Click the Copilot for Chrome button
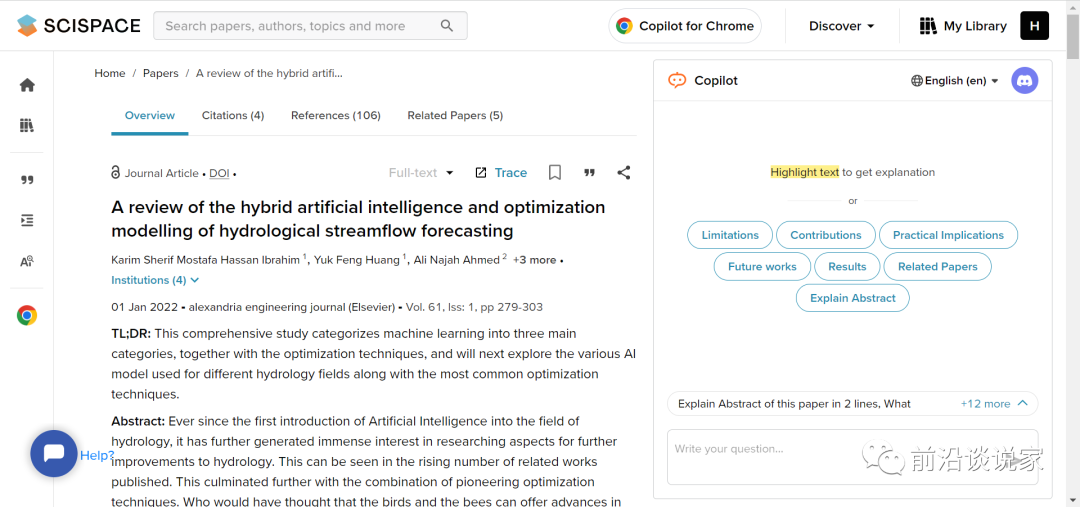The width and height of the screenshot is (1080, 507). pos(685,26)
